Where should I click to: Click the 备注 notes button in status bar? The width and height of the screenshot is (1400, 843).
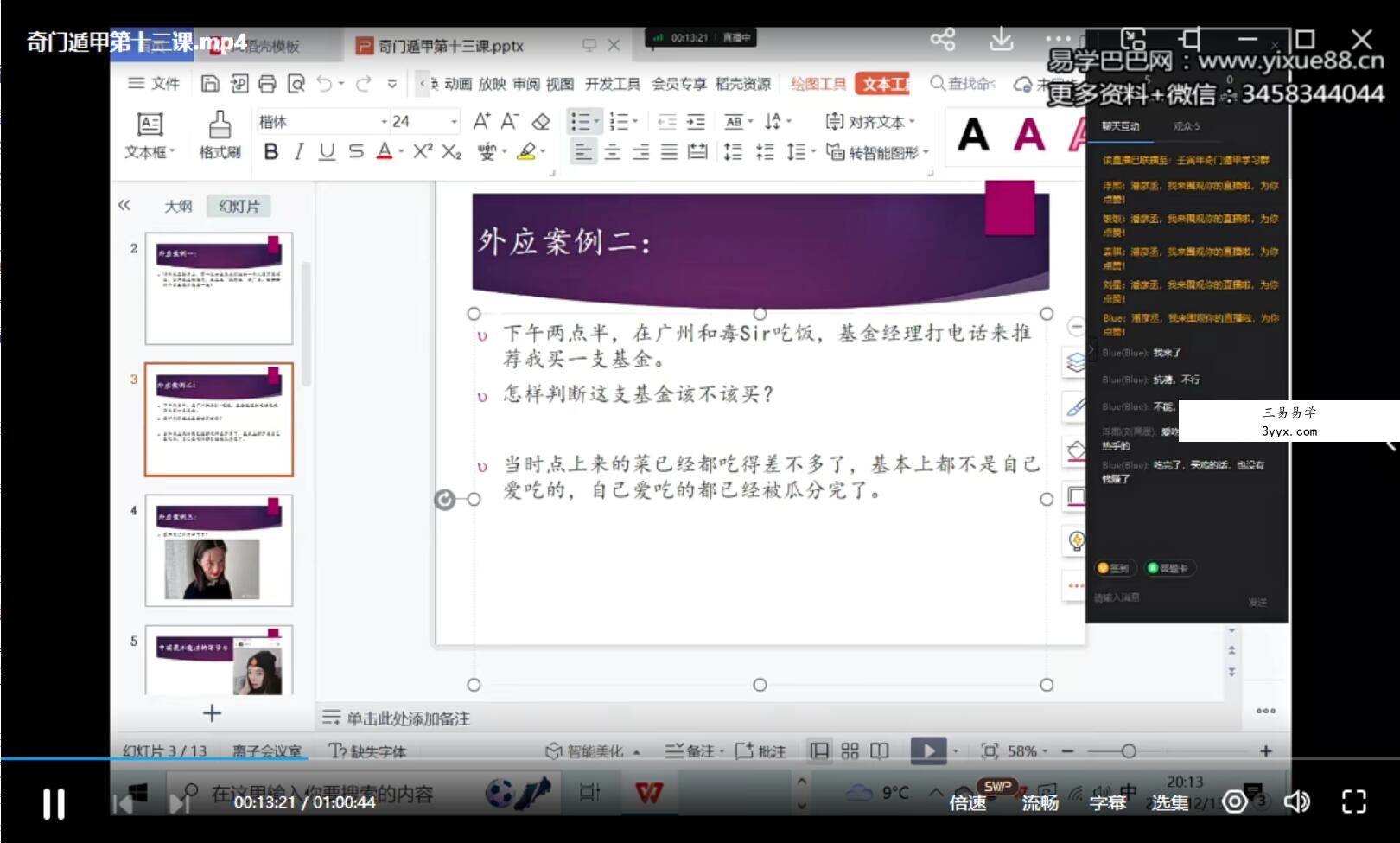(x=695, y=751)
